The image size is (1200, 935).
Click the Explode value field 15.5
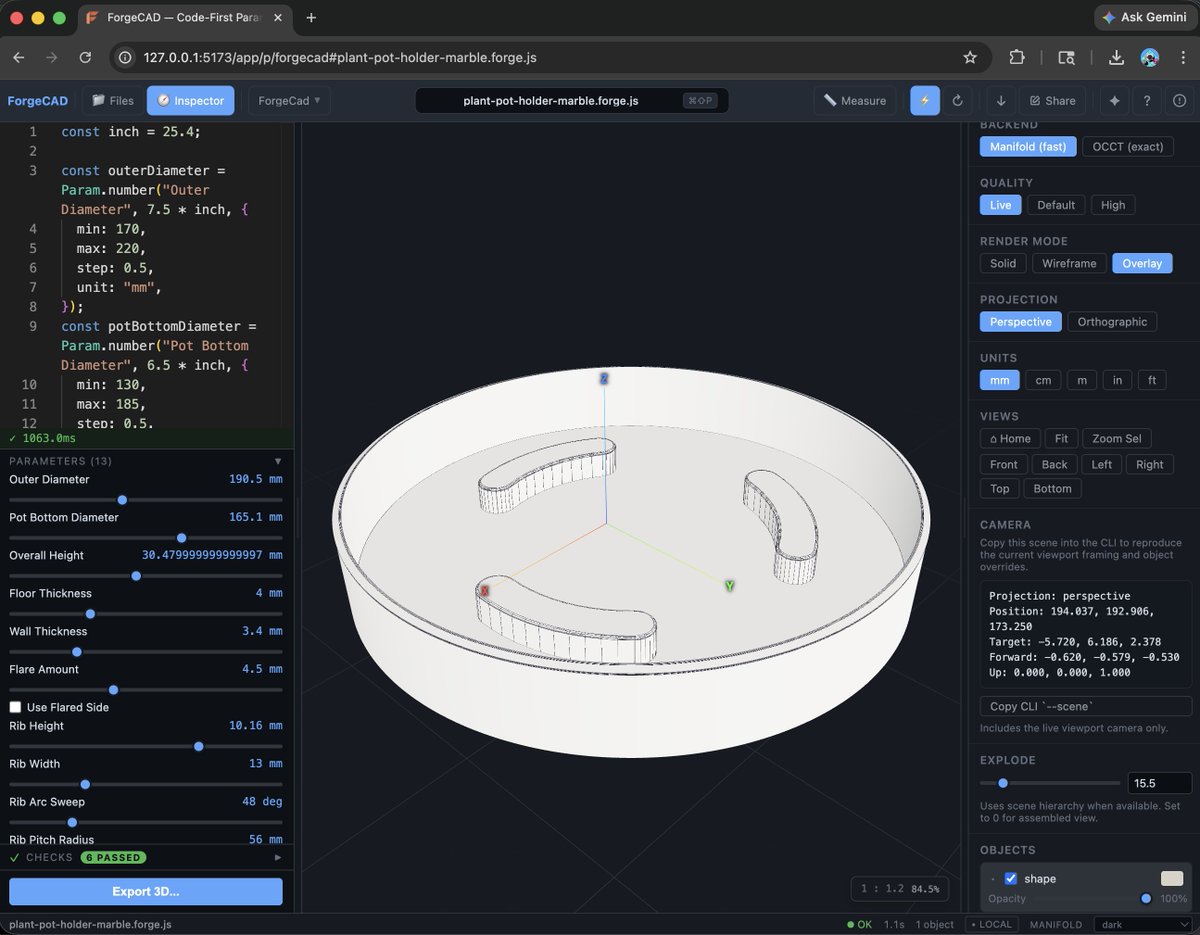1160,783
